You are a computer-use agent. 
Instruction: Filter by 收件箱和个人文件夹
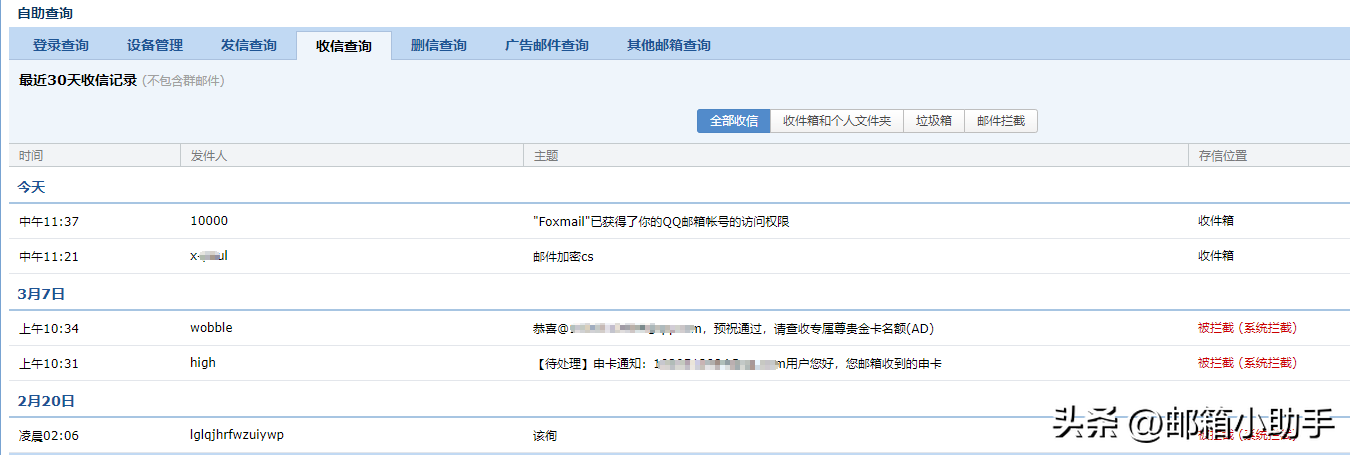tap(837, 121)
